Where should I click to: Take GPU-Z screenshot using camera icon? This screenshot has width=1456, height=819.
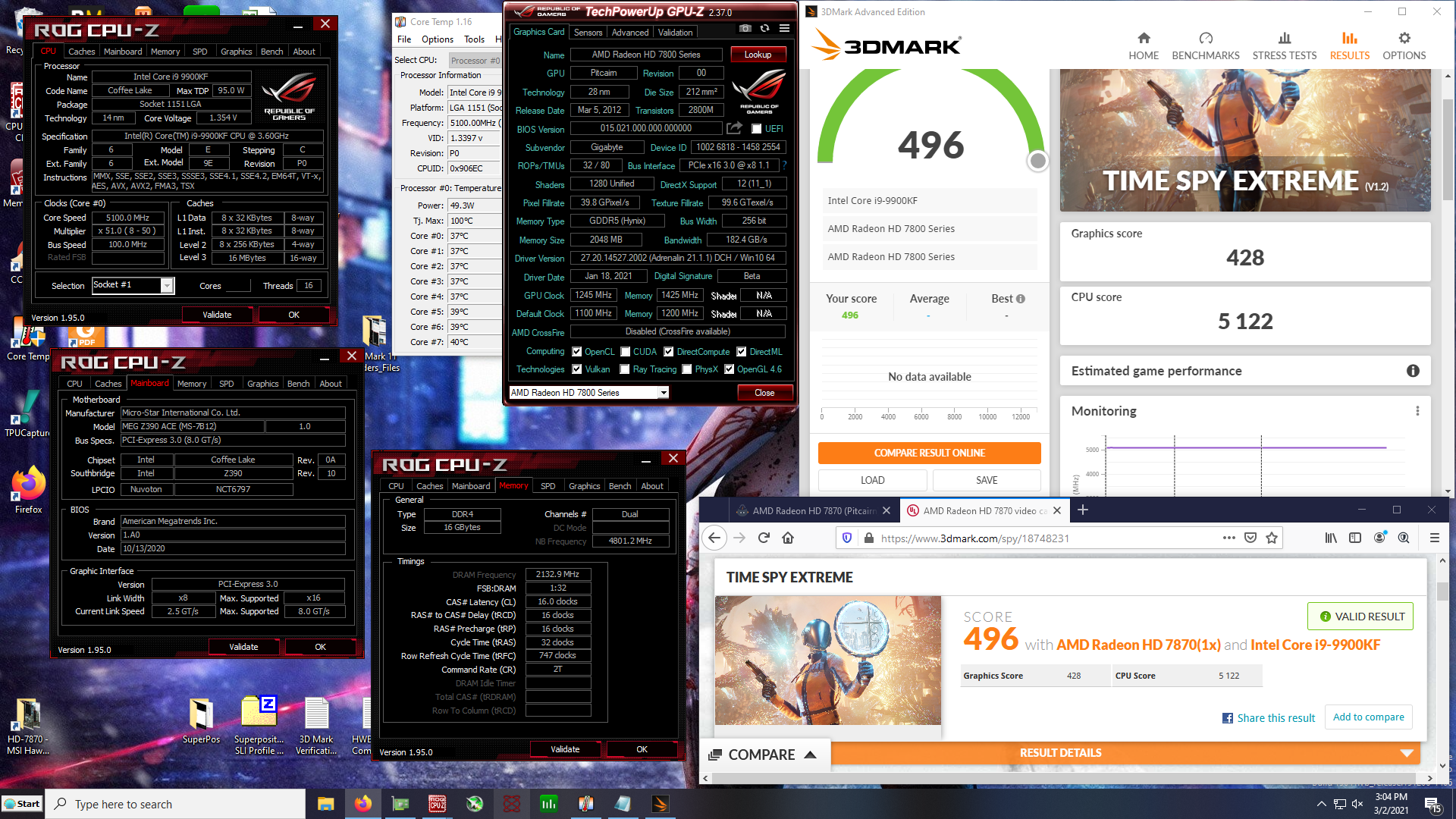pyautogui.click(x=745, y=29)
